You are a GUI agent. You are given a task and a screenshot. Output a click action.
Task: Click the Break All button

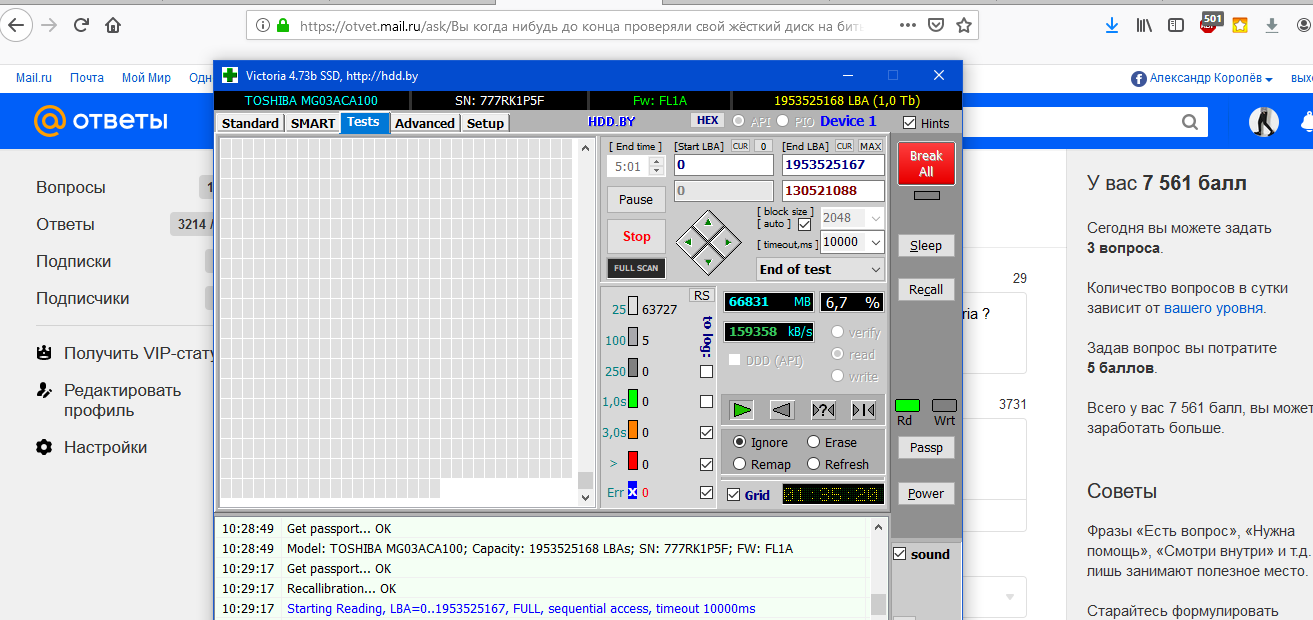point(926,164)
